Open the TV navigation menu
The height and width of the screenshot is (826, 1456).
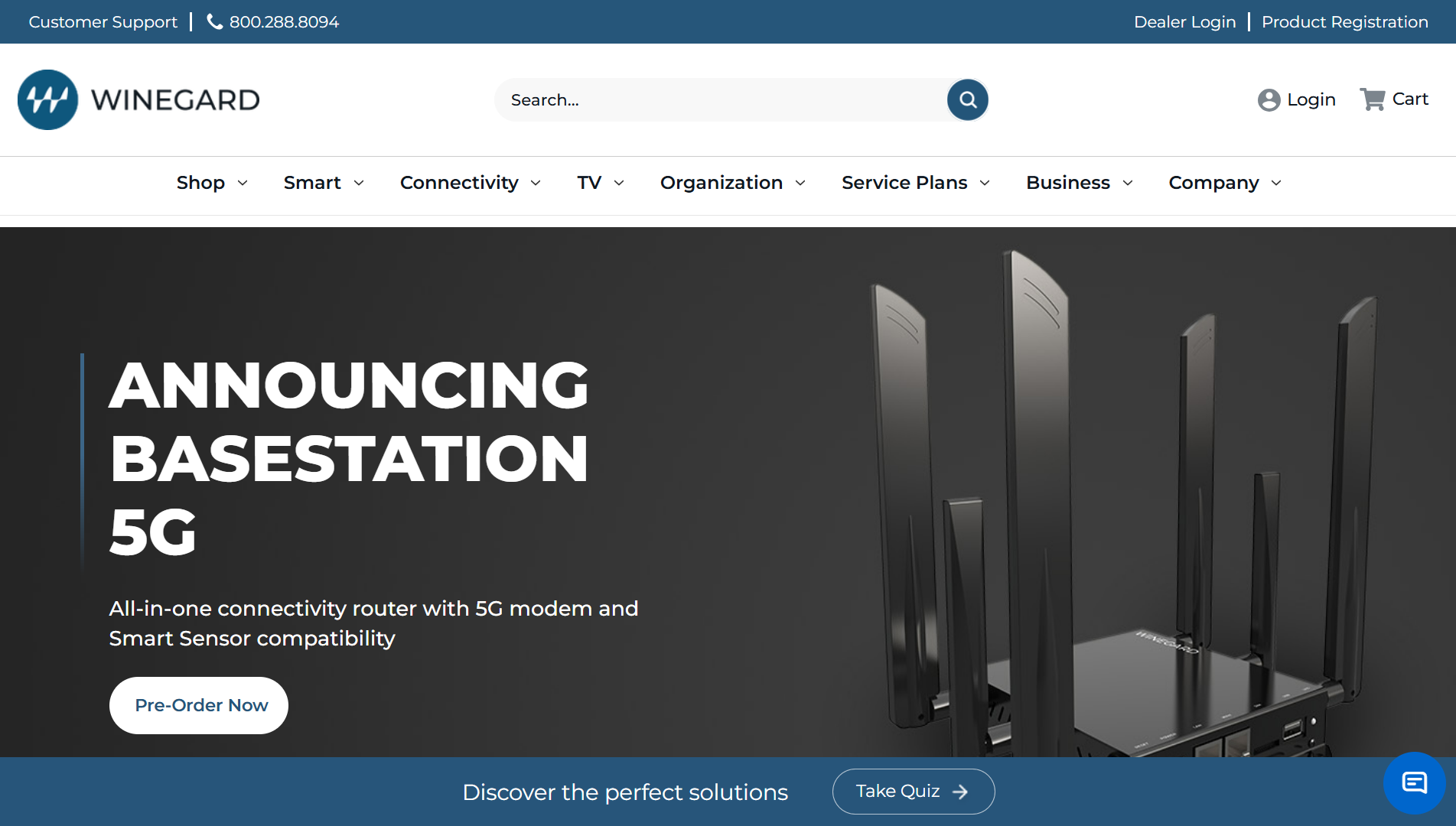pos(600,183)
